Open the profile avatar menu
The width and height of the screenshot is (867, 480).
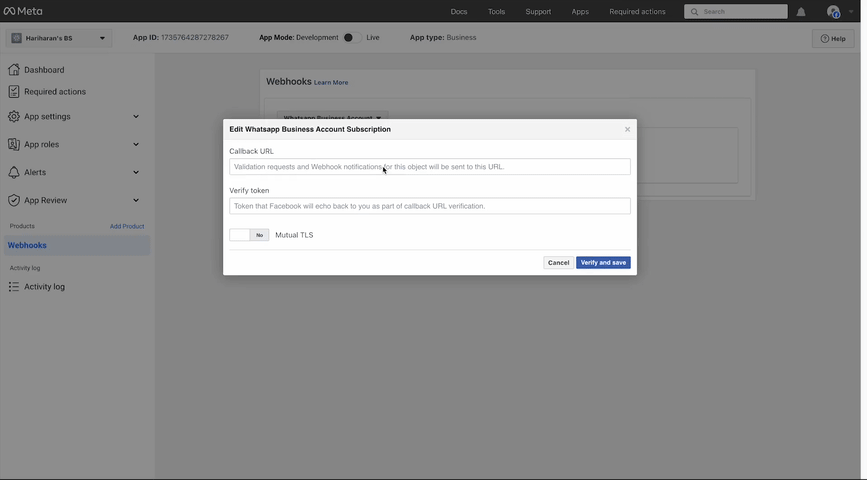click(x=833, y=12)
